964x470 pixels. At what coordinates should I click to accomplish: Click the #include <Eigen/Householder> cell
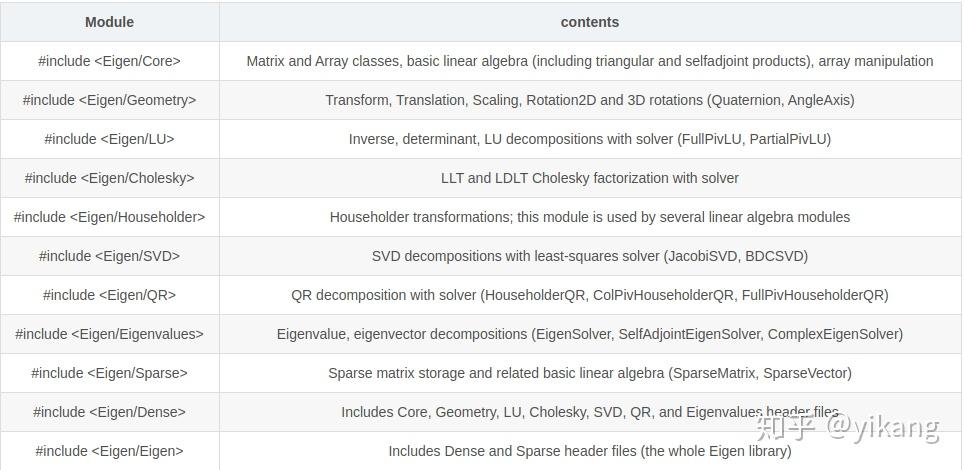click(109, 217)
